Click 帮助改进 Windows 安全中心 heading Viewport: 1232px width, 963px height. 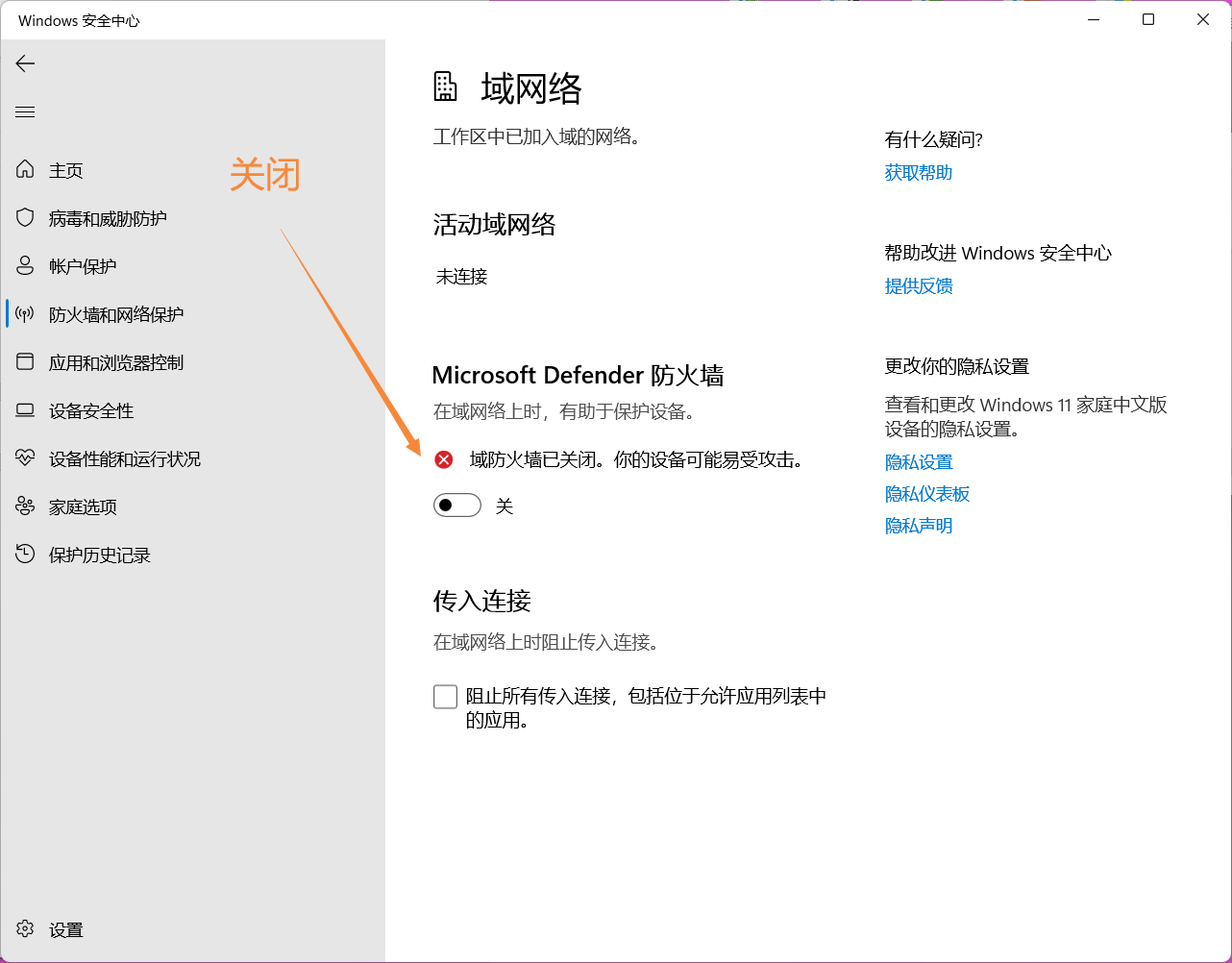click(x=998, y=253)
